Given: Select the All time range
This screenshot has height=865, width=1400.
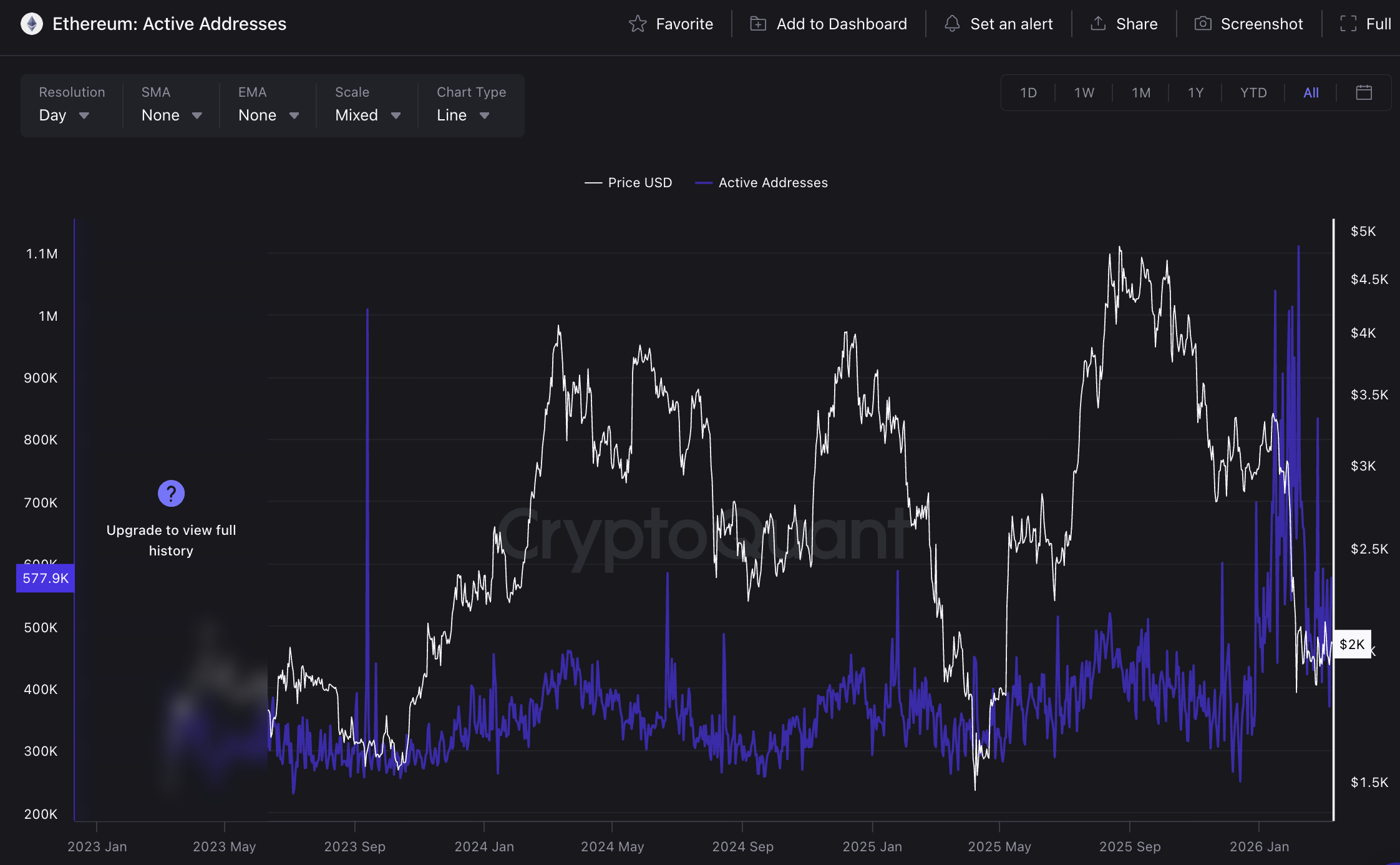Looking at the screenshot, I should 1311,92.
